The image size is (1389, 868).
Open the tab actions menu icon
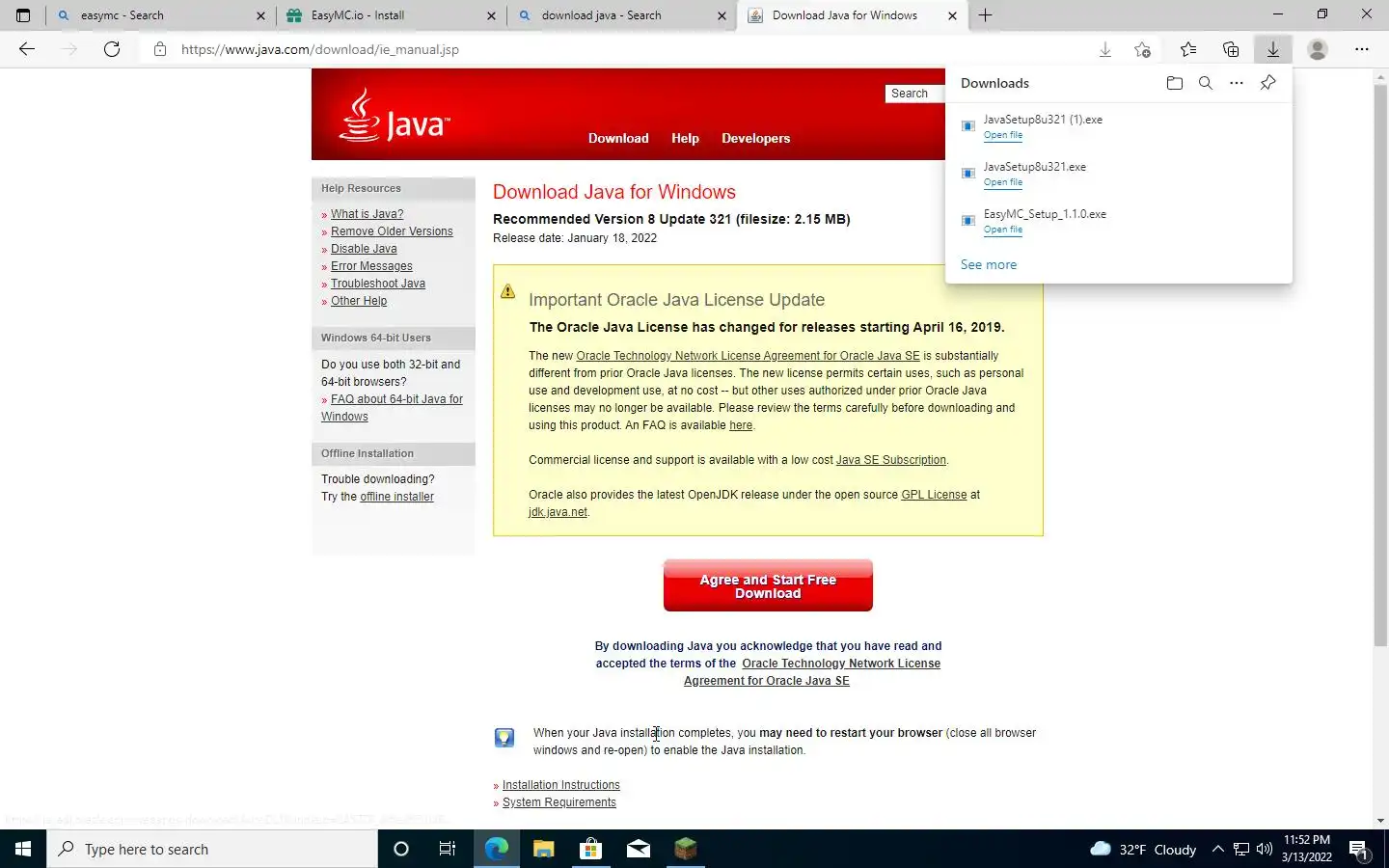tap(23, 15)
